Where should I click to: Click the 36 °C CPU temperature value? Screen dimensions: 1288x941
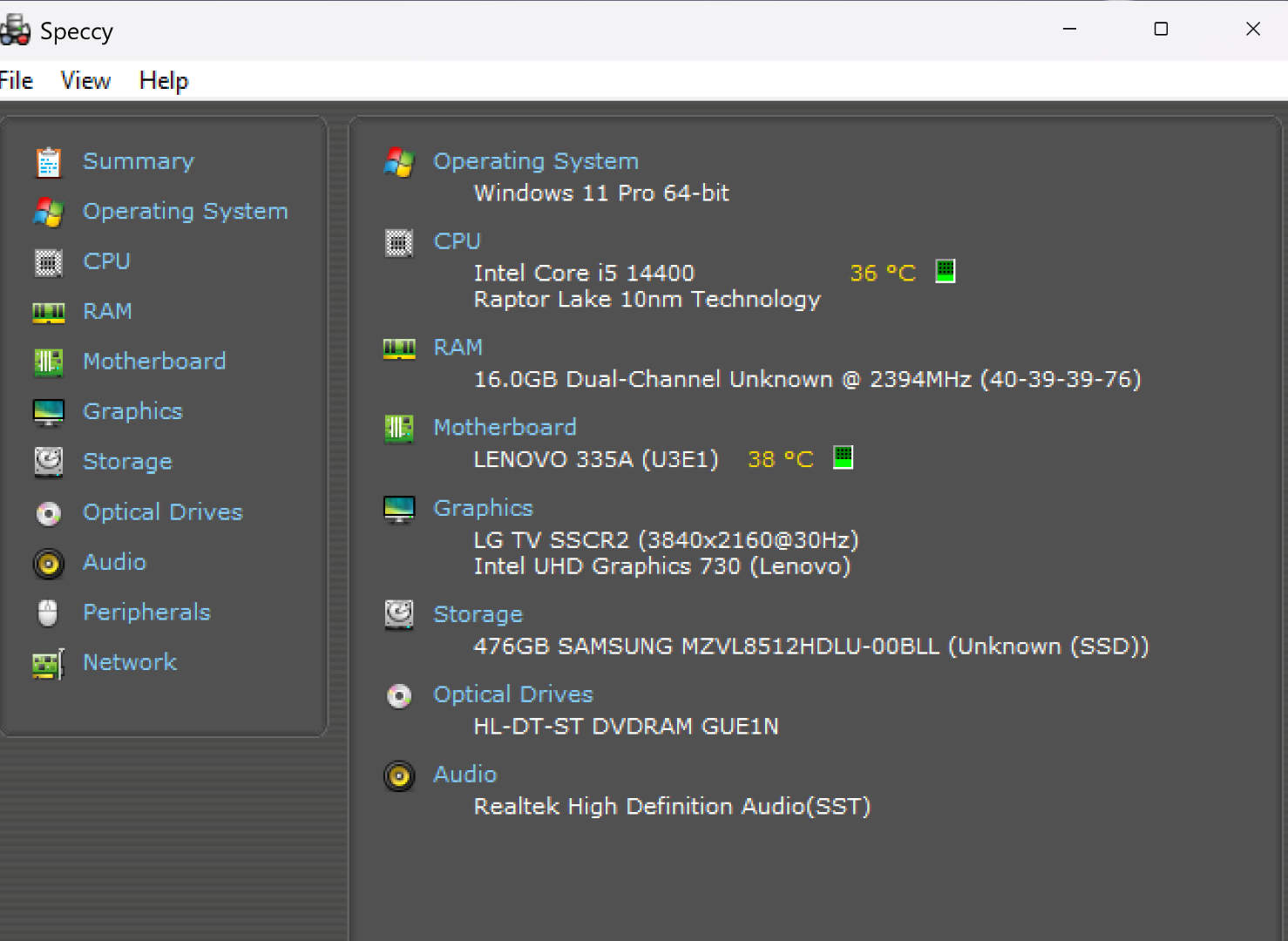[x=883, y=274]
